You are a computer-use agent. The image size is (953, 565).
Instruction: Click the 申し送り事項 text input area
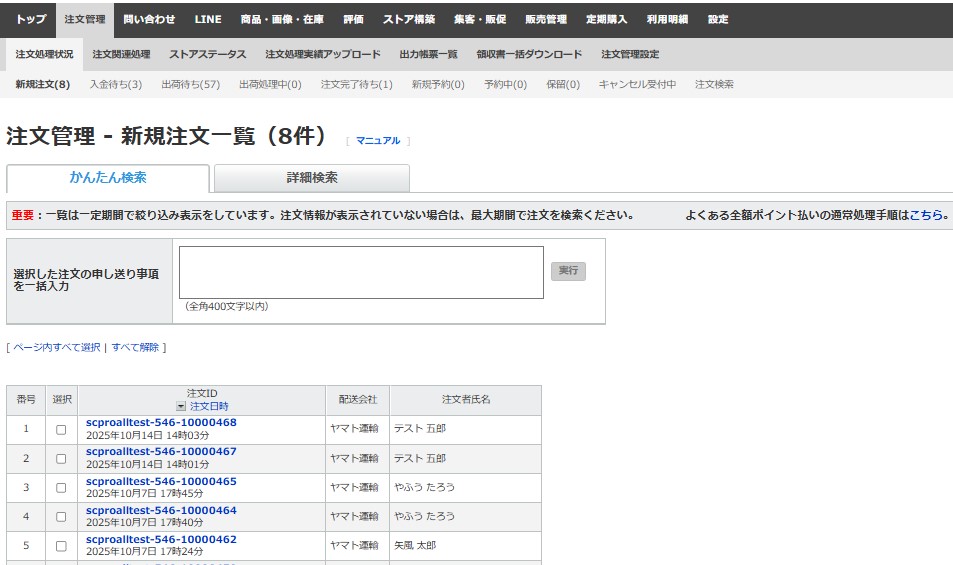coord(361,272)
